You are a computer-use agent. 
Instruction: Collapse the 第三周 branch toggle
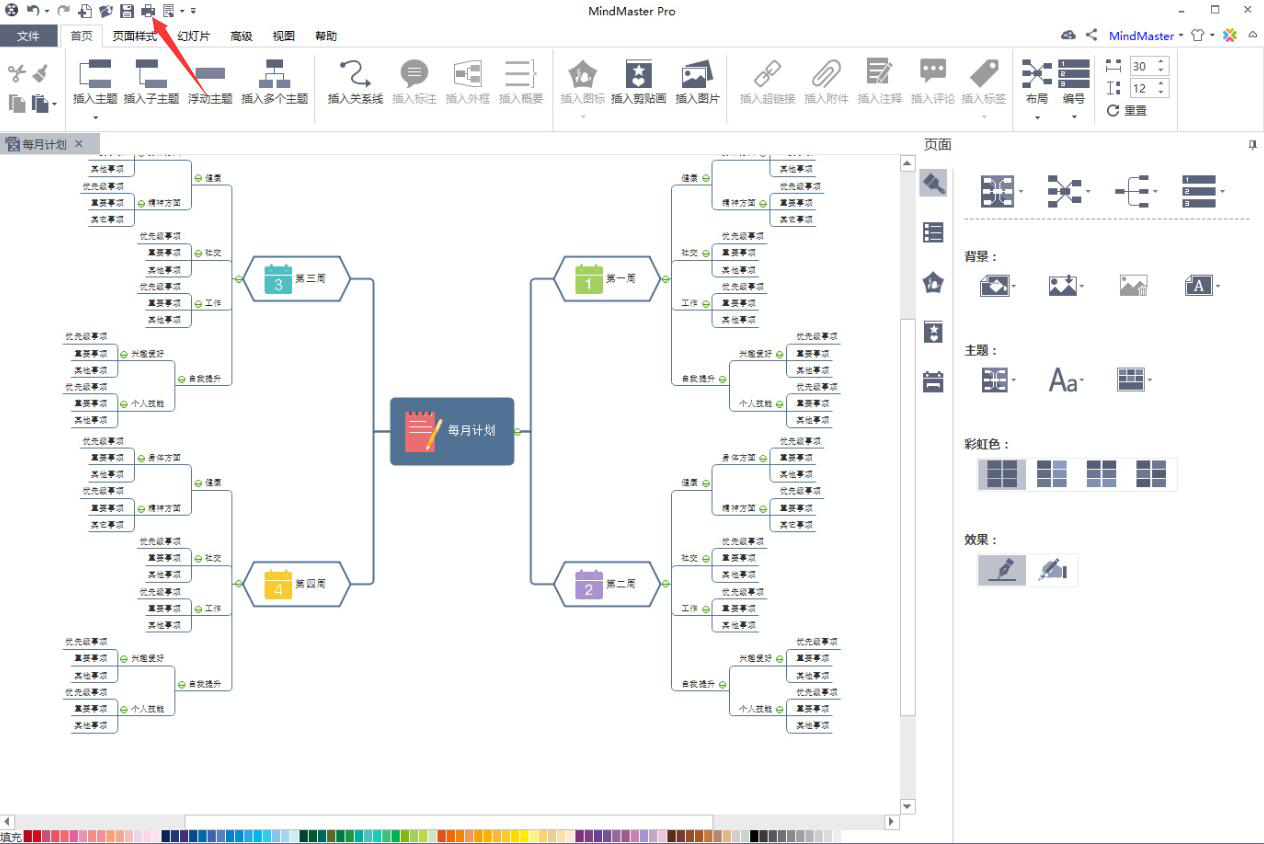[238, 279]
